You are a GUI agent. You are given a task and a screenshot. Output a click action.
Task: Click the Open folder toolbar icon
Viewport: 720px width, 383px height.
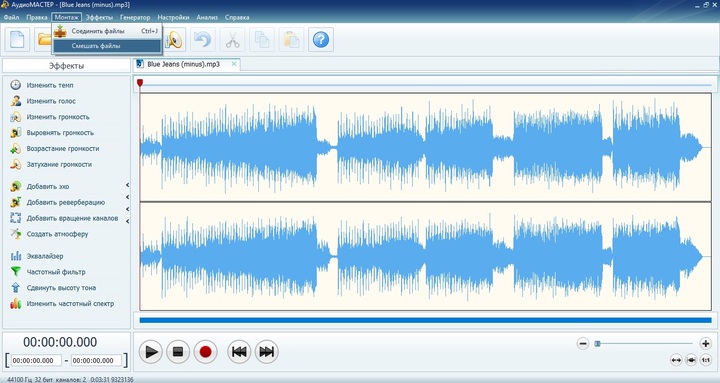tap(44, 40)
